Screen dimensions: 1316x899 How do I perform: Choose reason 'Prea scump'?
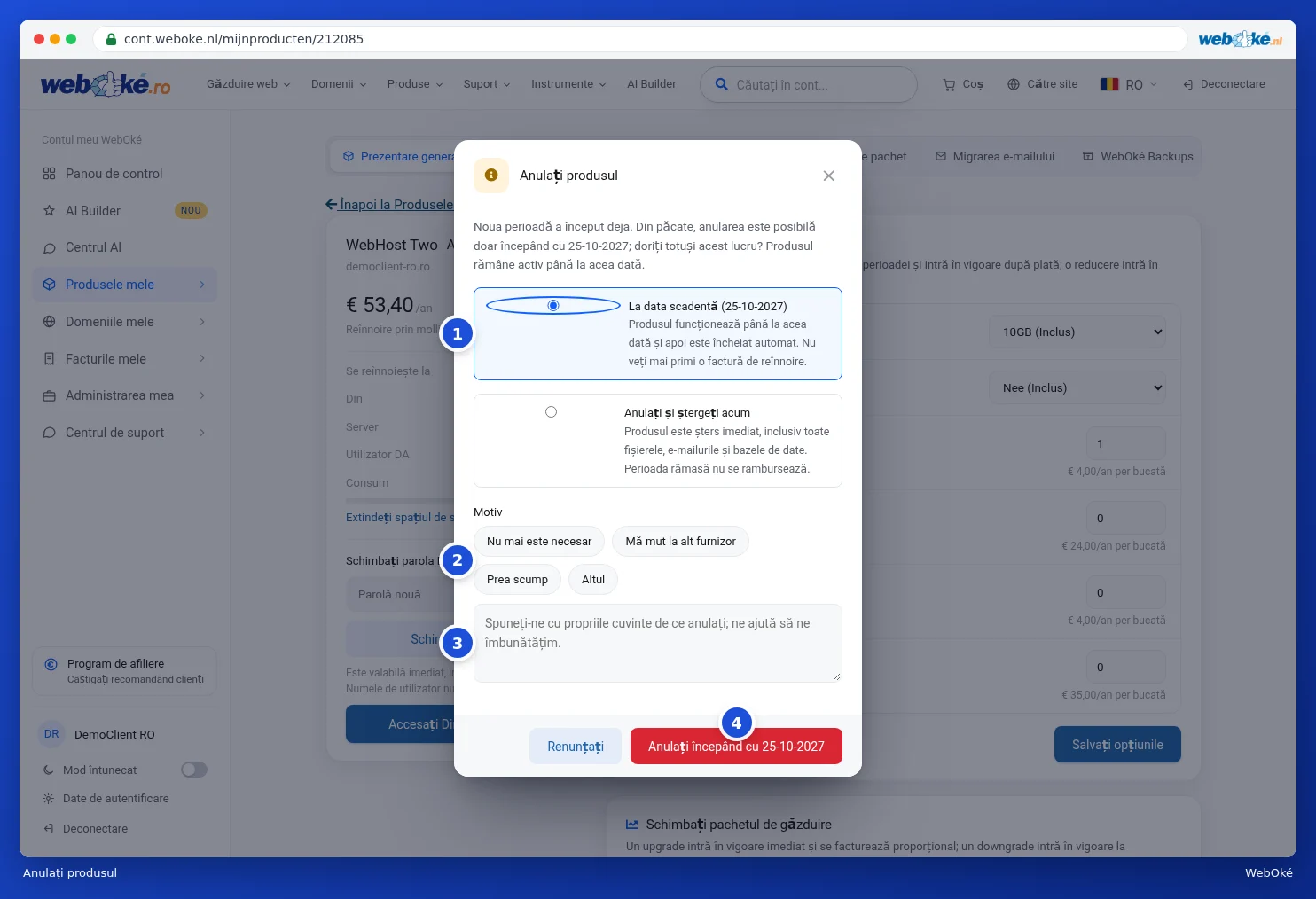[x=517, y=580]
